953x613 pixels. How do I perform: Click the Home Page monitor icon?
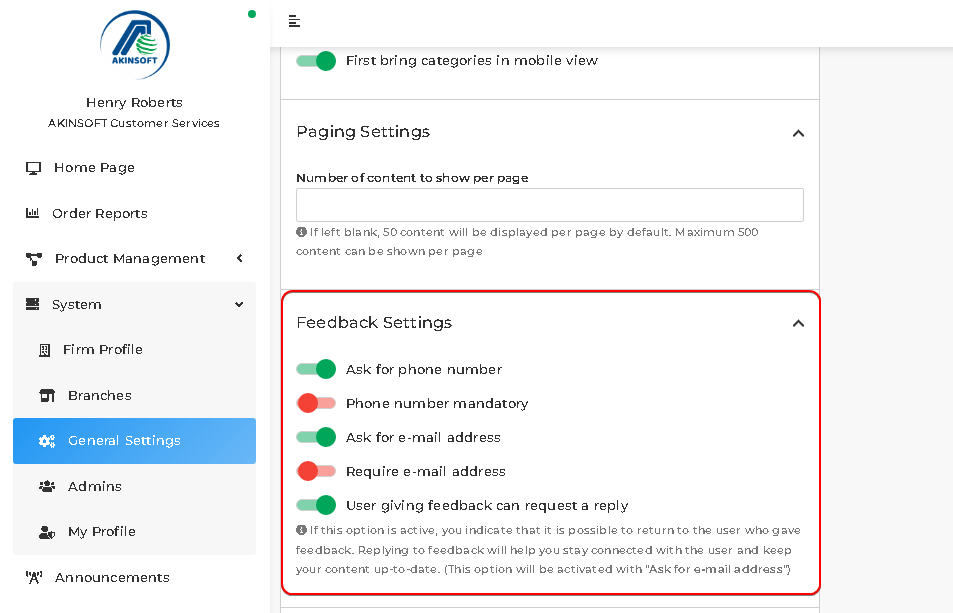coord(33,168)
